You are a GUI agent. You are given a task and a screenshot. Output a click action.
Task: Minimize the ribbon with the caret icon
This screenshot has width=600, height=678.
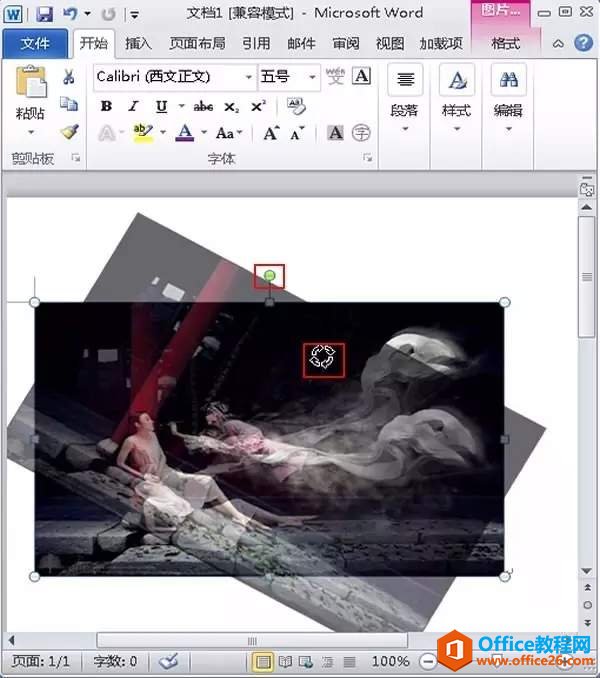pyautogui.click(x=558, y=44)
